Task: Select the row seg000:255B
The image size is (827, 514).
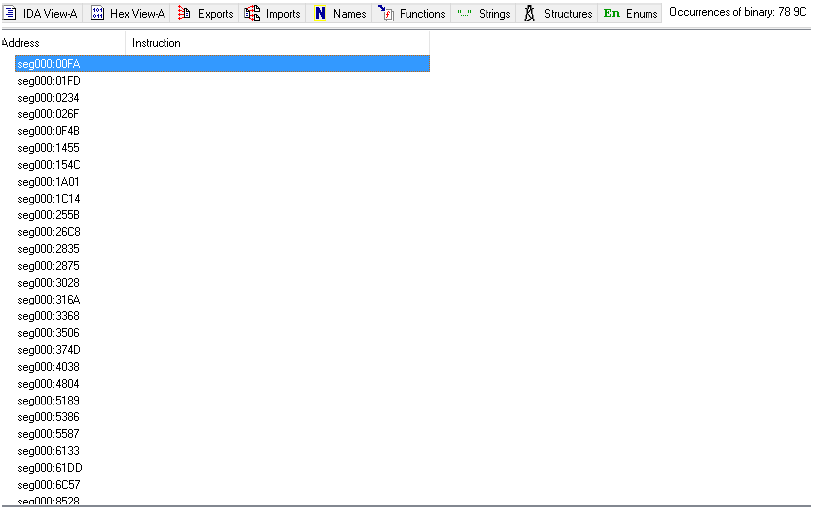Action: click(x=222, y=215)
